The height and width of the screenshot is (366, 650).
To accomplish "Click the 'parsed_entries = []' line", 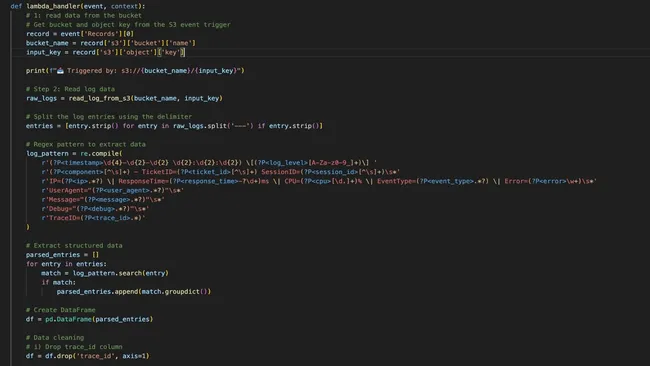I will 62,255.
